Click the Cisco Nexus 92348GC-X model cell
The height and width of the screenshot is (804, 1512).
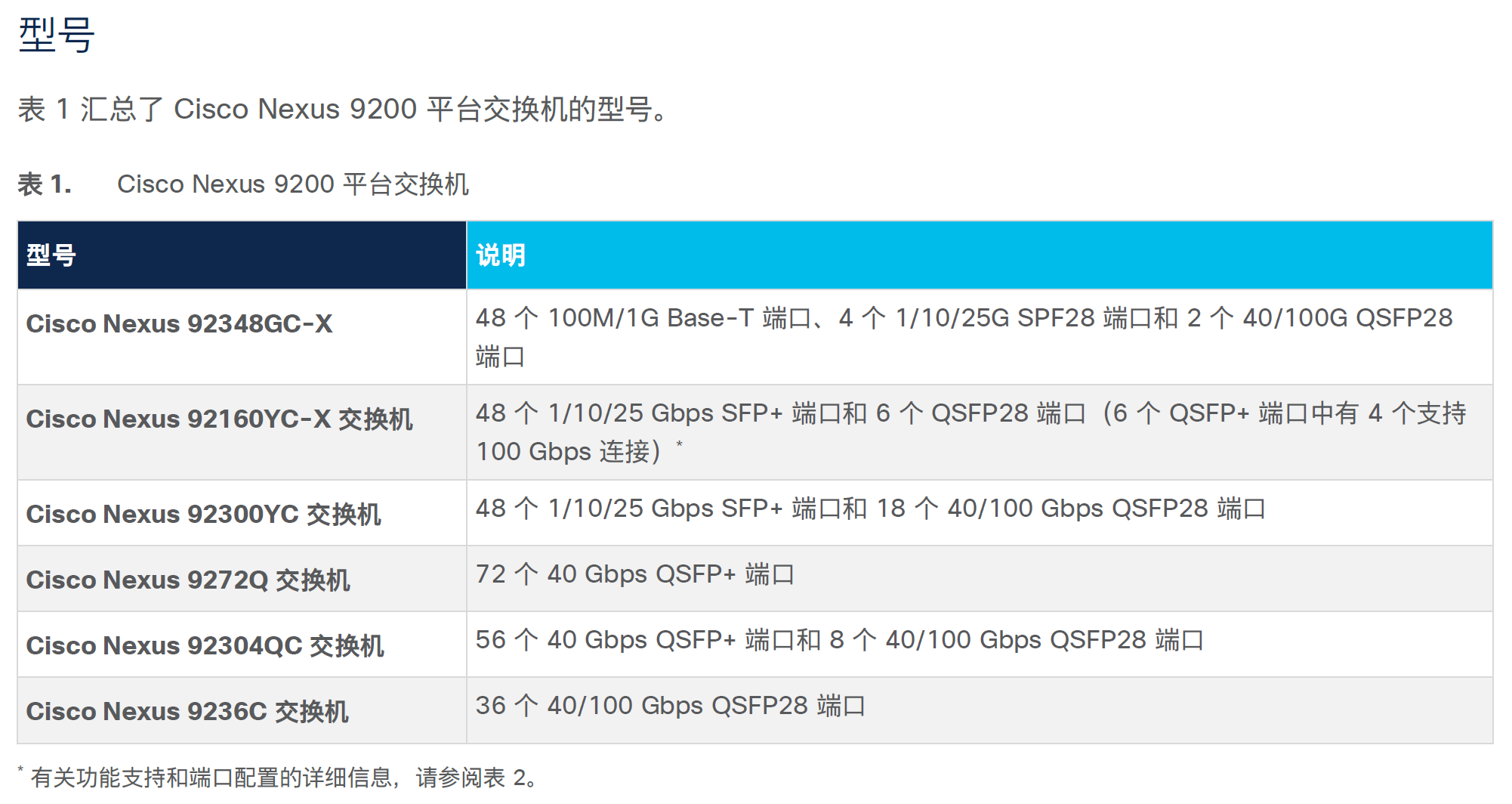(x=180, y=323)
